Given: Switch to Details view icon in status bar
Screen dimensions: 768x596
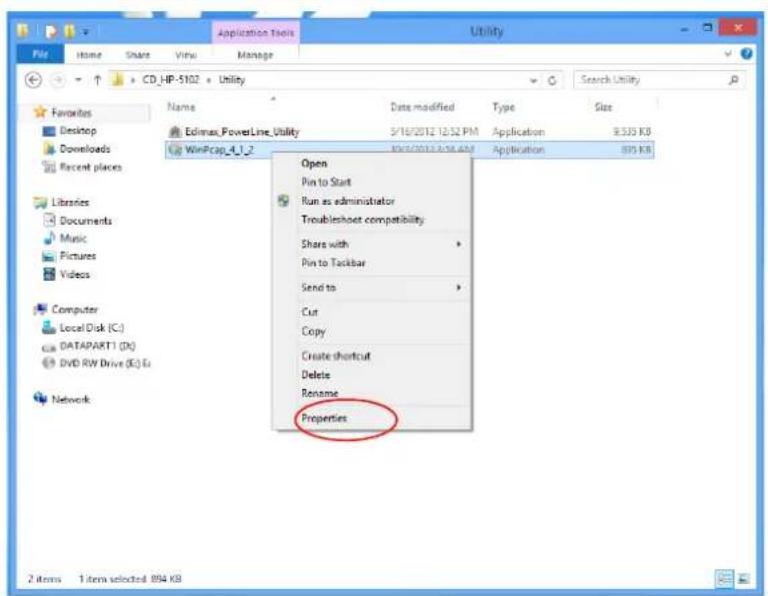Looking at the screenshot, I should pyautogui.click(x=724, y=578).
